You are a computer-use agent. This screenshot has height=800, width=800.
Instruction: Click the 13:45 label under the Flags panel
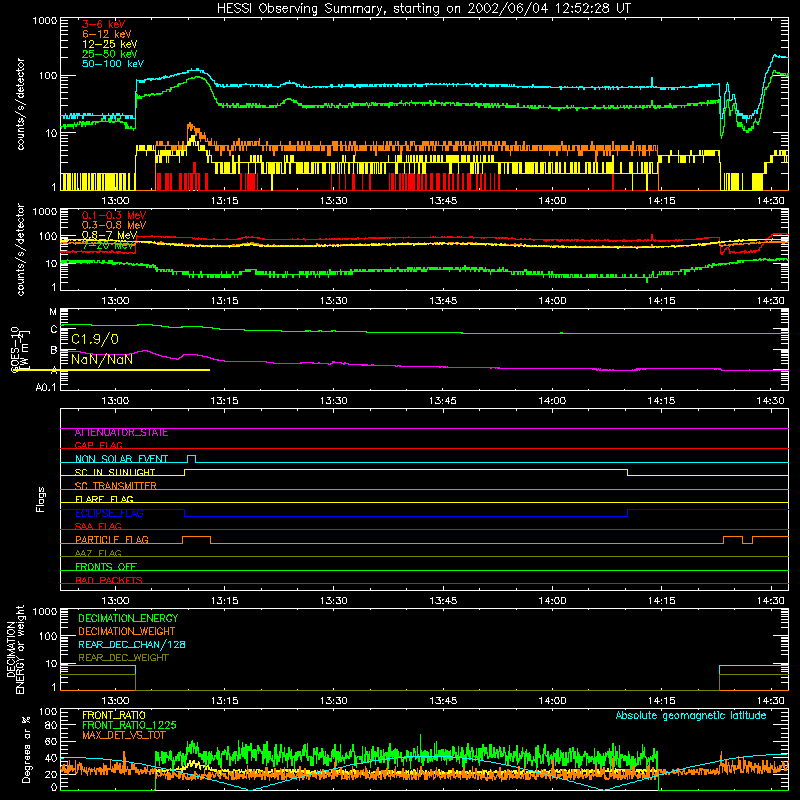[x=443, y=601]
